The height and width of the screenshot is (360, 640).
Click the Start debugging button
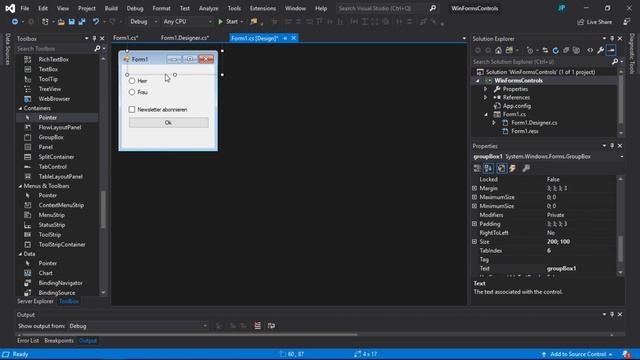click(228, 22)
